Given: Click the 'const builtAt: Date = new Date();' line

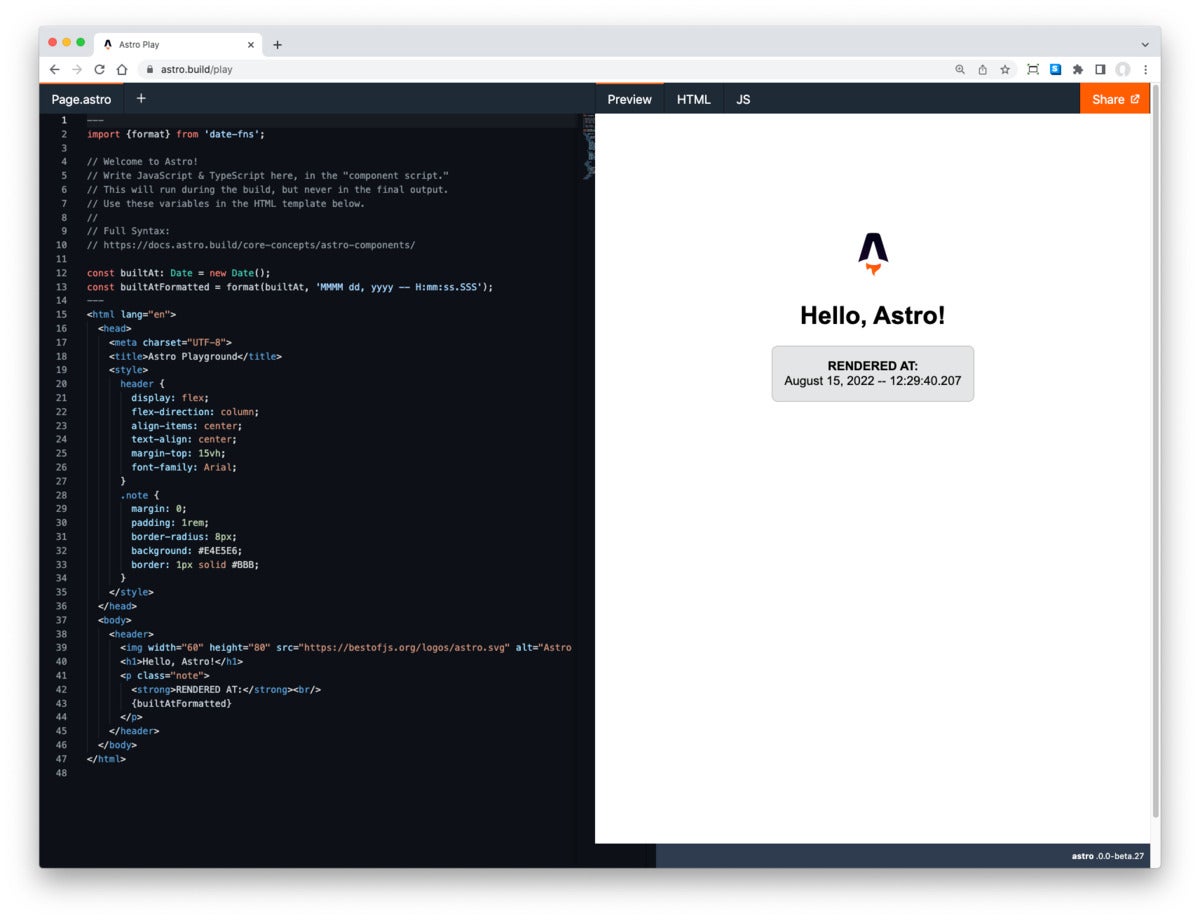Looking at the screenshot, I should click(179, 273).
